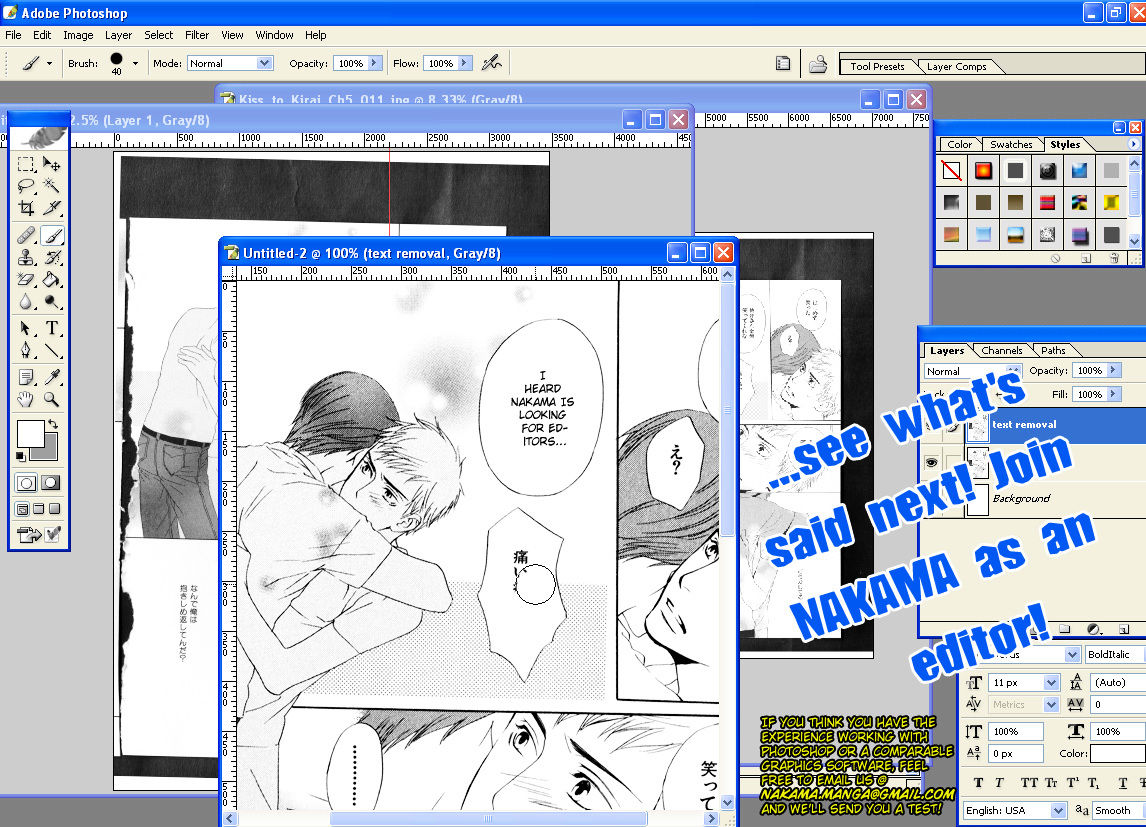Screen dimensions: 1146x827
Task: Open the File menu
Action: click(x=13, y=35)
